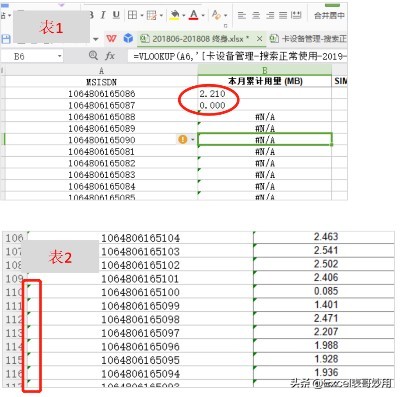Apply the yellow fill color bucket
The width and height of the screenshot is (400, 397).
pos(175,15)
